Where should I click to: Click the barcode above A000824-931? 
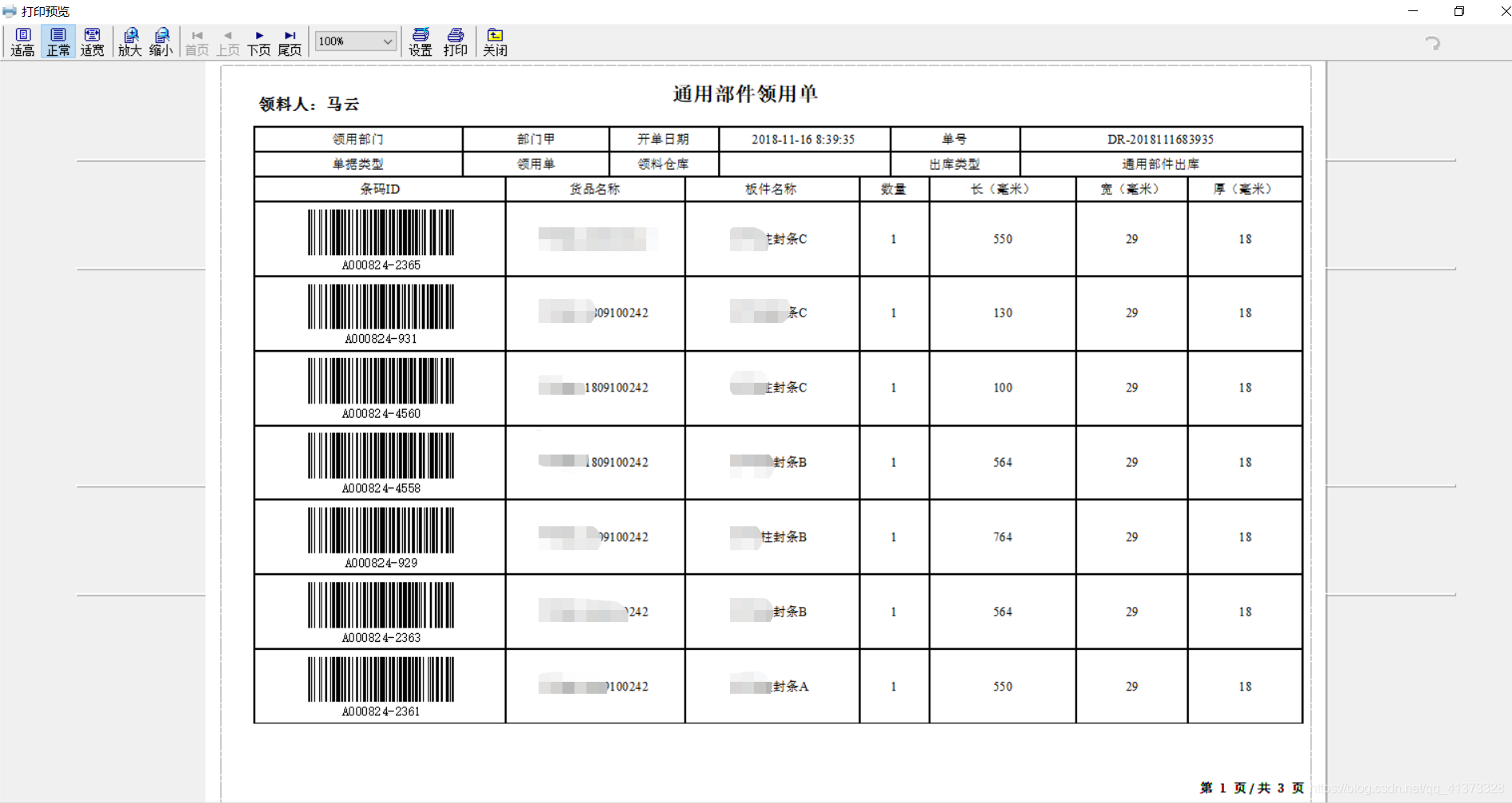pyautogui.click(x=381, y=306)
